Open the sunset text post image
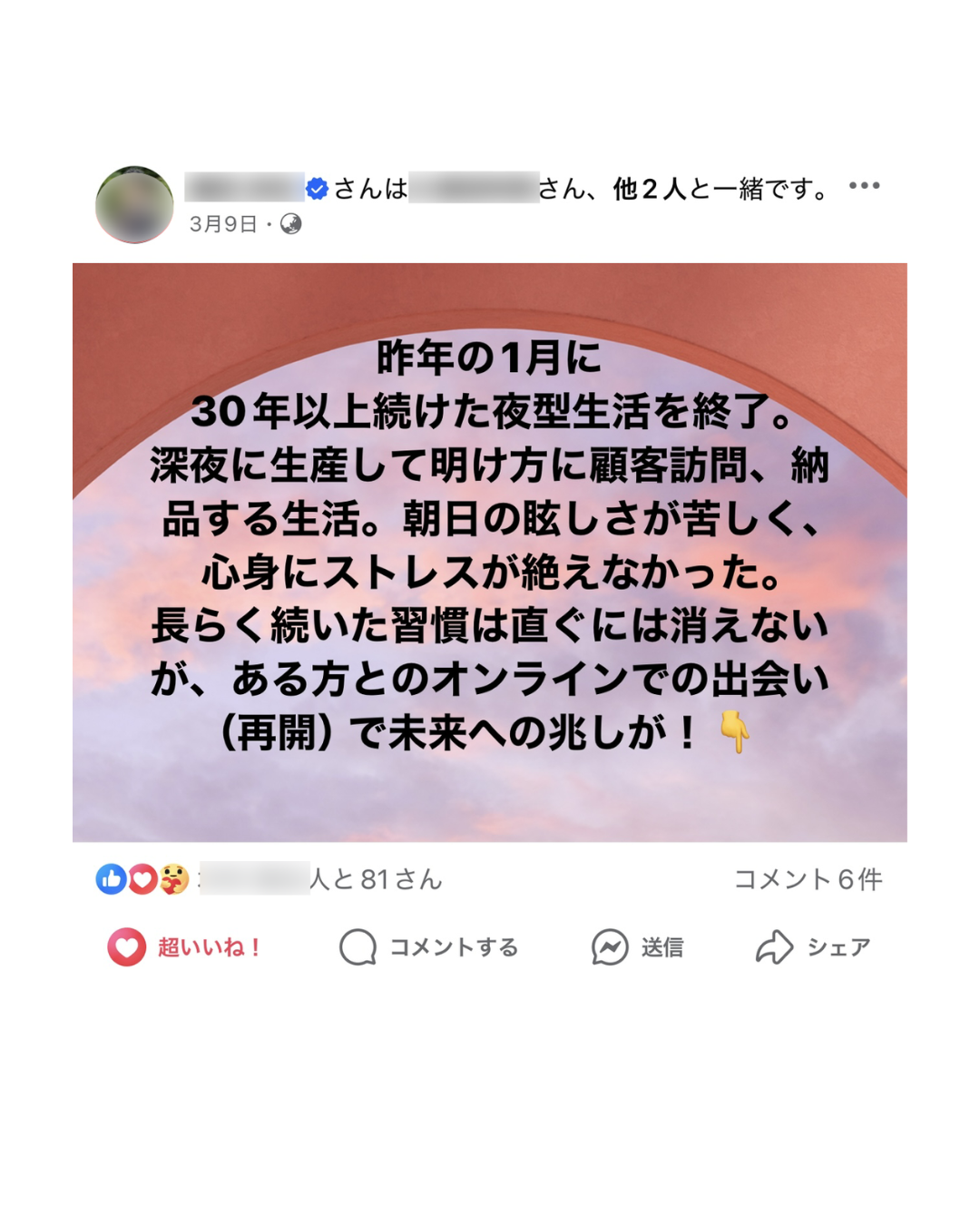This screenshot has width=980, height=1225. [x=490, y=553]
